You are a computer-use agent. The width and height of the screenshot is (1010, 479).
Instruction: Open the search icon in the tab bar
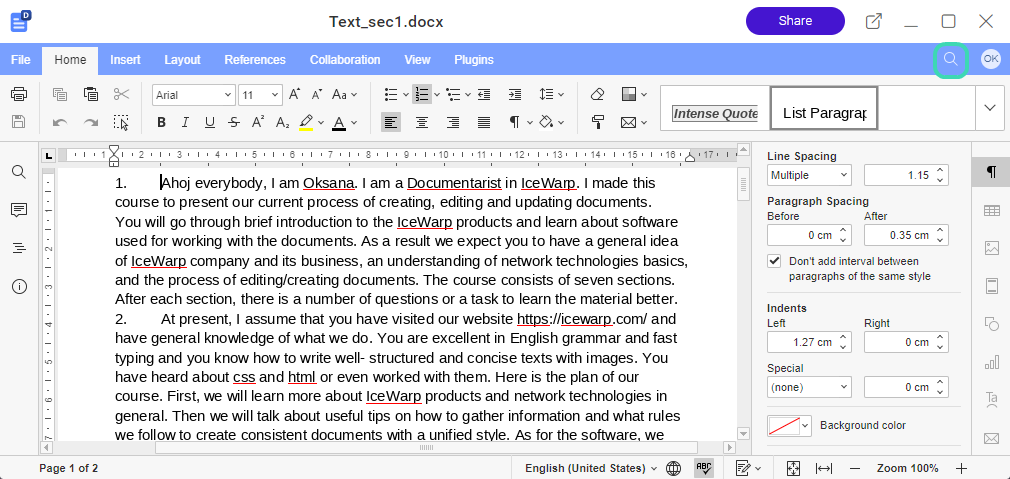(x=951, y=60)
